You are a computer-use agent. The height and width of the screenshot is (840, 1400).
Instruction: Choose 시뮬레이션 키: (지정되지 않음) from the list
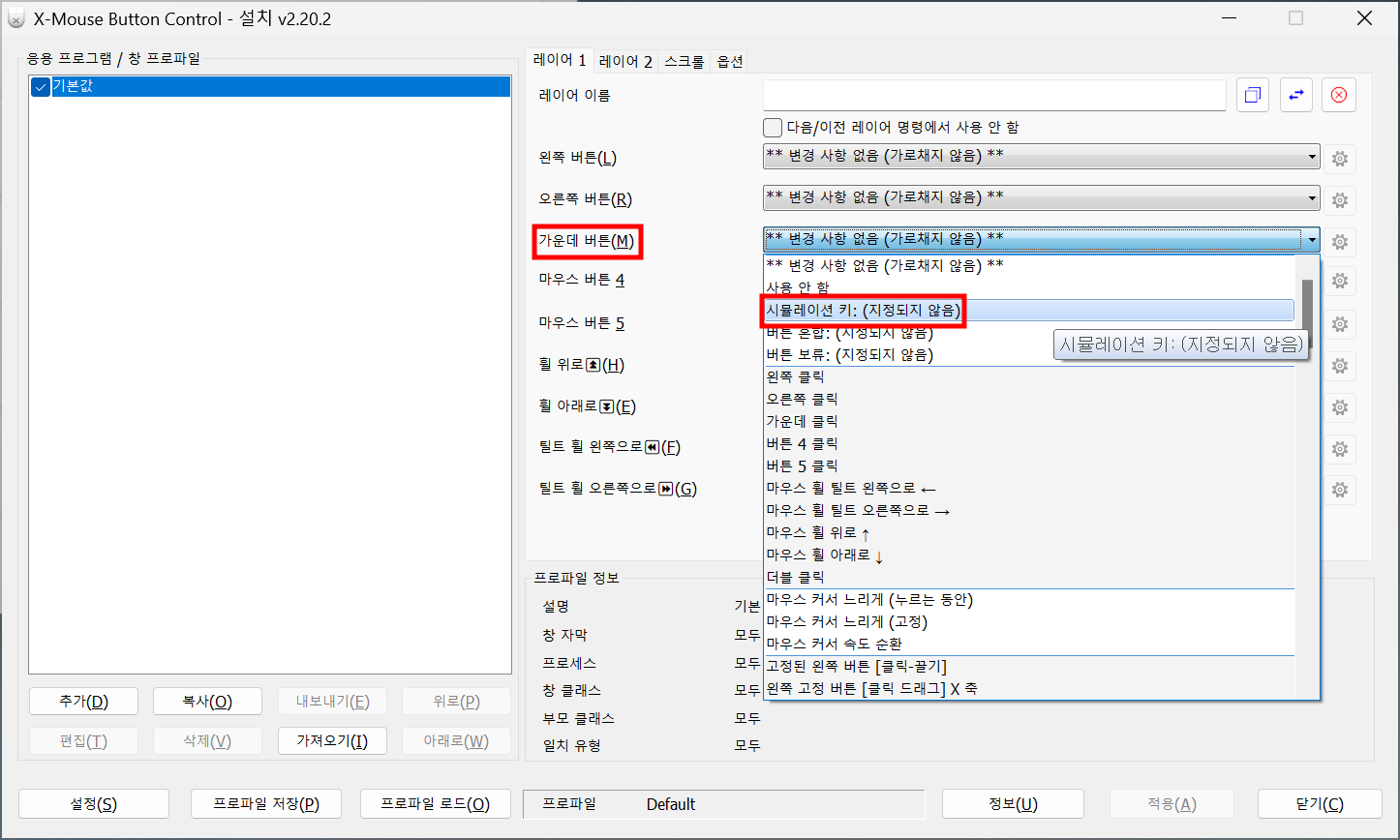1029,310
